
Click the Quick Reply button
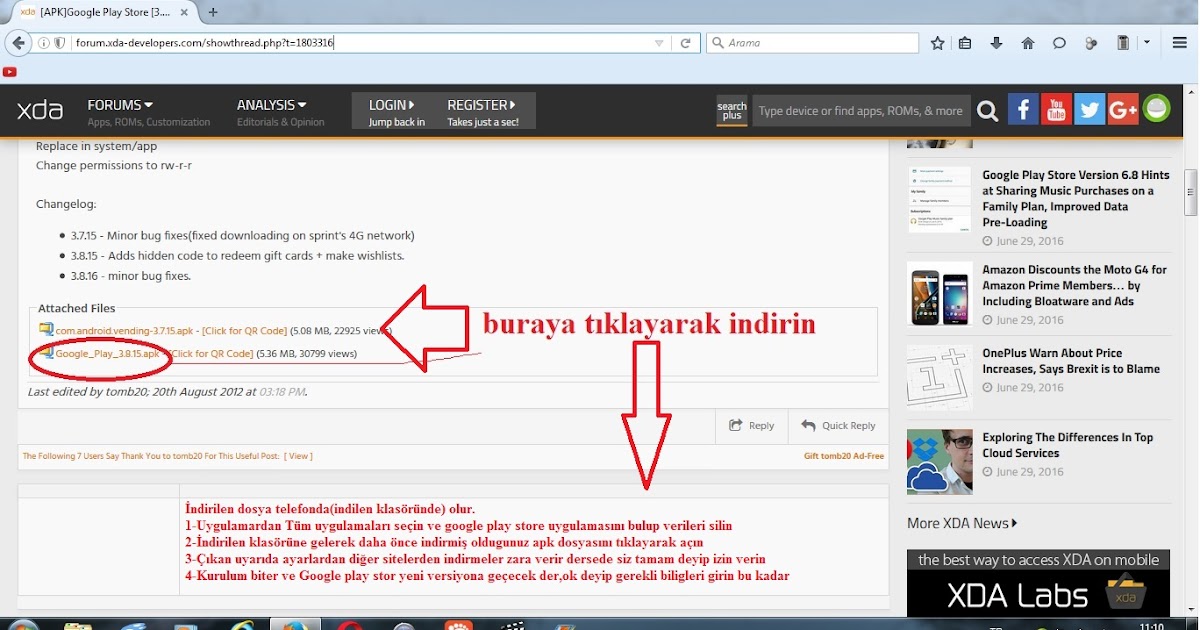(x=838, y=425)
